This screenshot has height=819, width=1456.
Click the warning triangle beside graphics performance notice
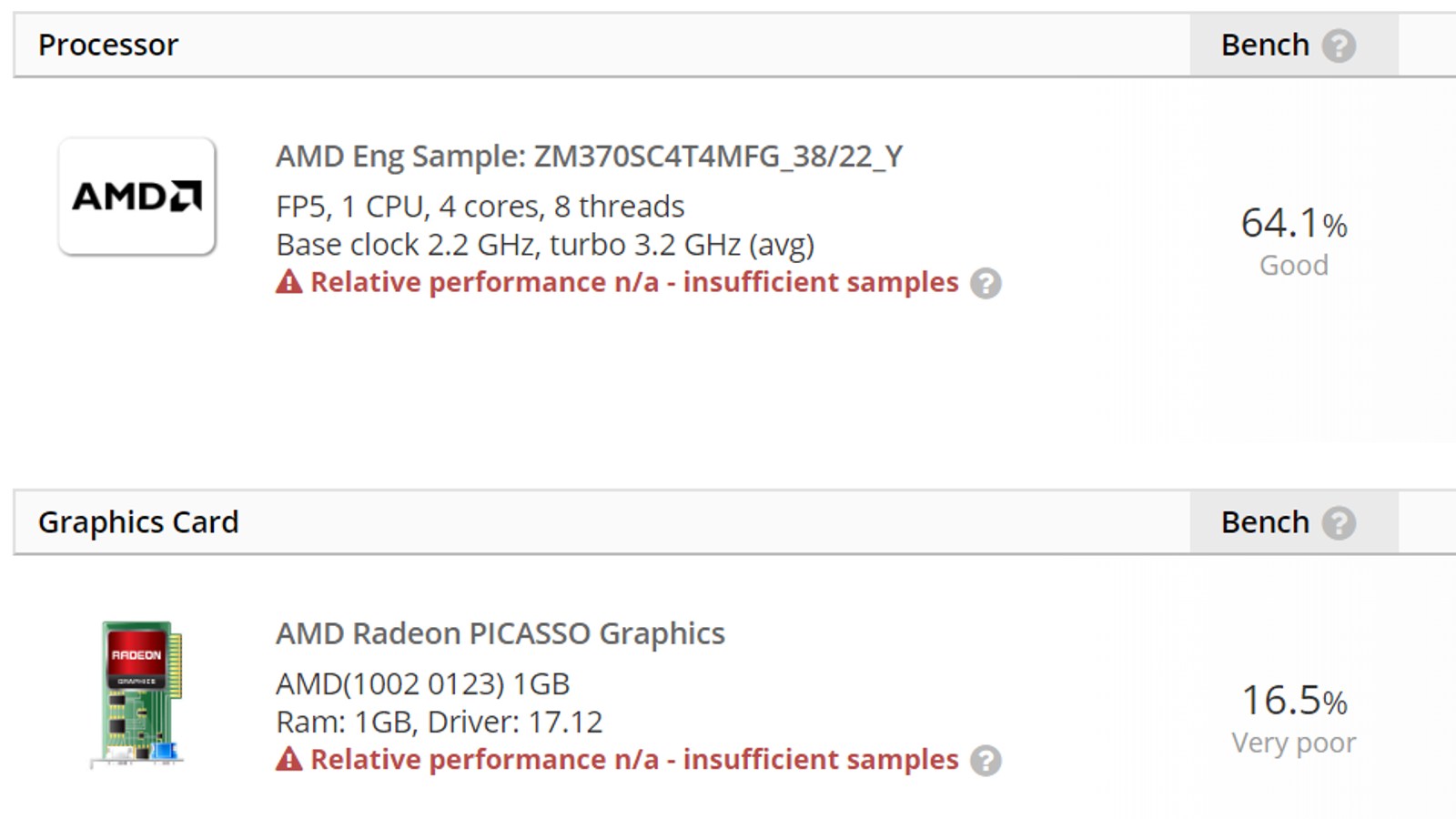click(x=288, y=759)
